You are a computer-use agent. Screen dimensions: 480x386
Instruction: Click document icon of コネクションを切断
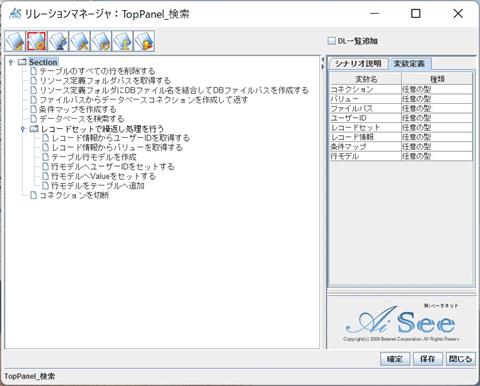[x=33, y=195]
